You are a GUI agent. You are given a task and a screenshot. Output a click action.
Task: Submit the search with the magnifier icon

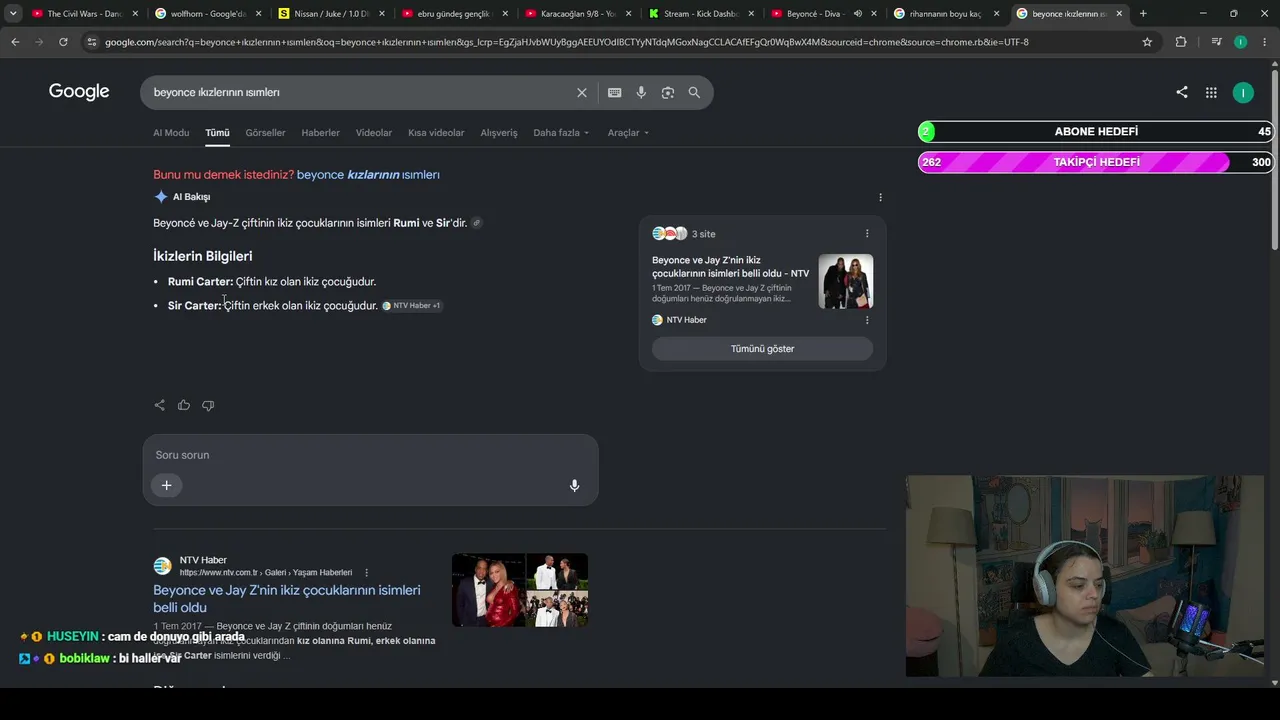click(694, 92)
